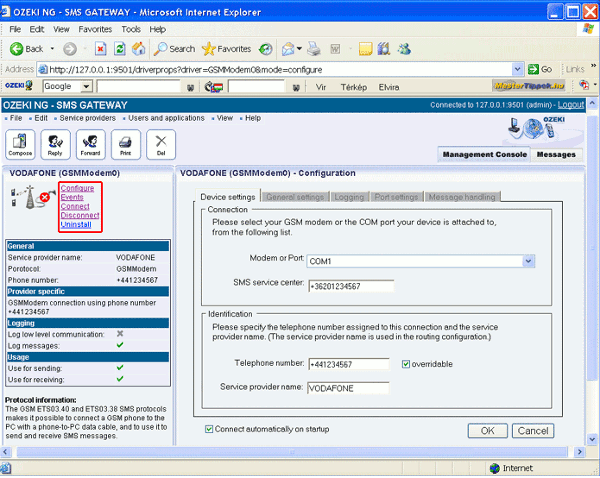This screenshot has width=600, height=478.
Task: Refresh the page with green arrows icon
Action: click(120, 49)
